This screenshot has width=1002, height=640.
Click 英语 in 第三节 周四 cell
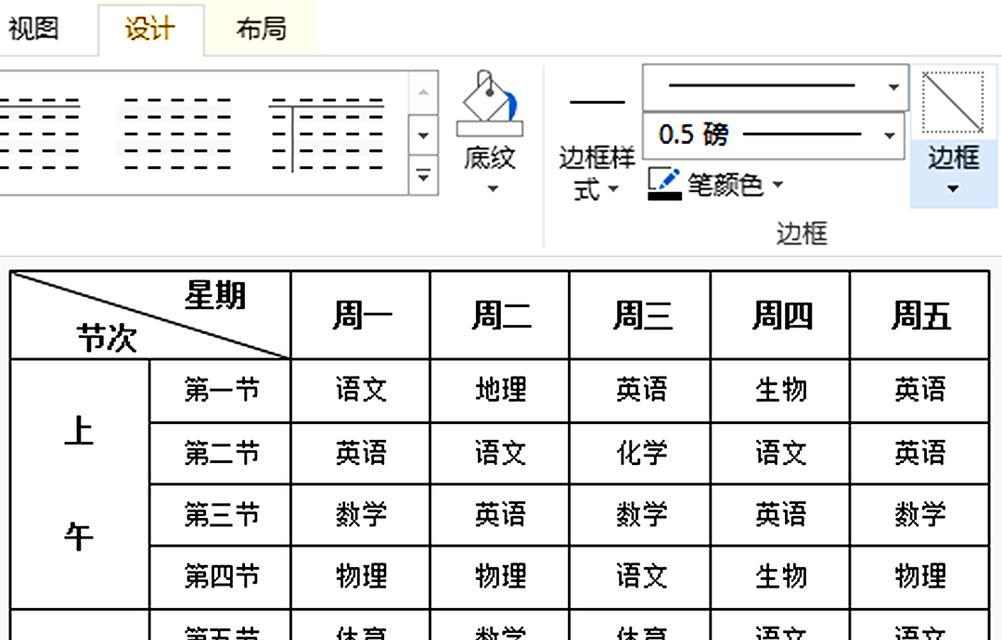point(782,515)
